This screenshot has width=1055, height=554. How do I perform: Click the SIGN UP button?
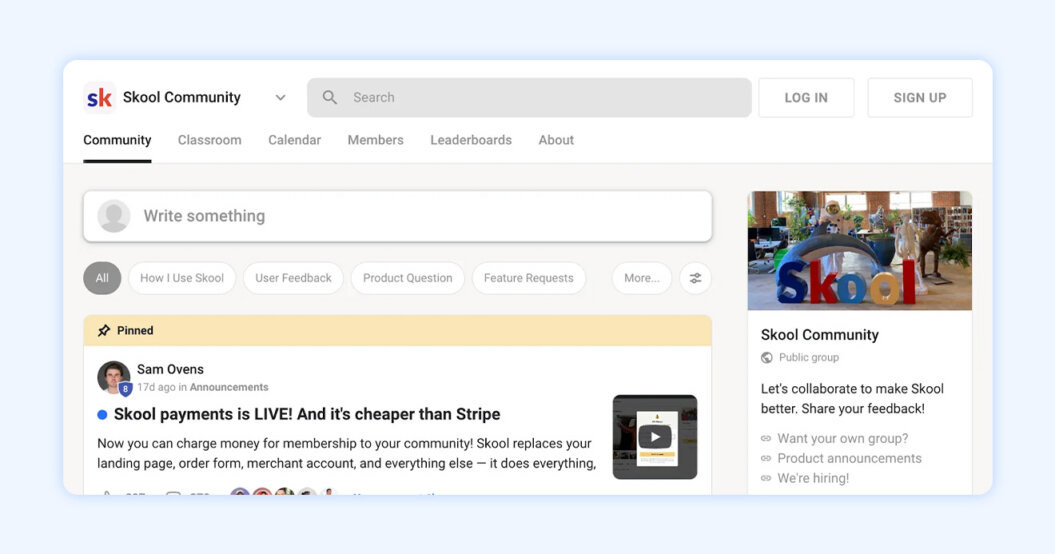920,98
